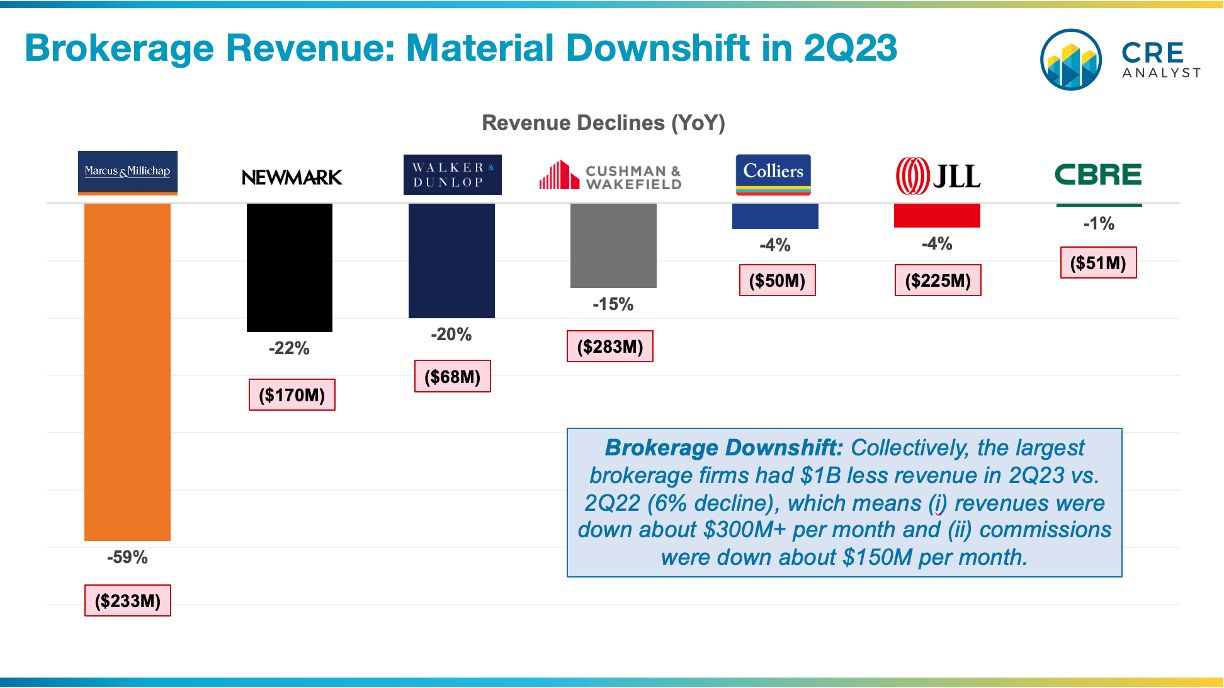The image size is (1224, 688).
Task: Click the Brokerage Downshift callout text box
Action: (x=844, y=503)
